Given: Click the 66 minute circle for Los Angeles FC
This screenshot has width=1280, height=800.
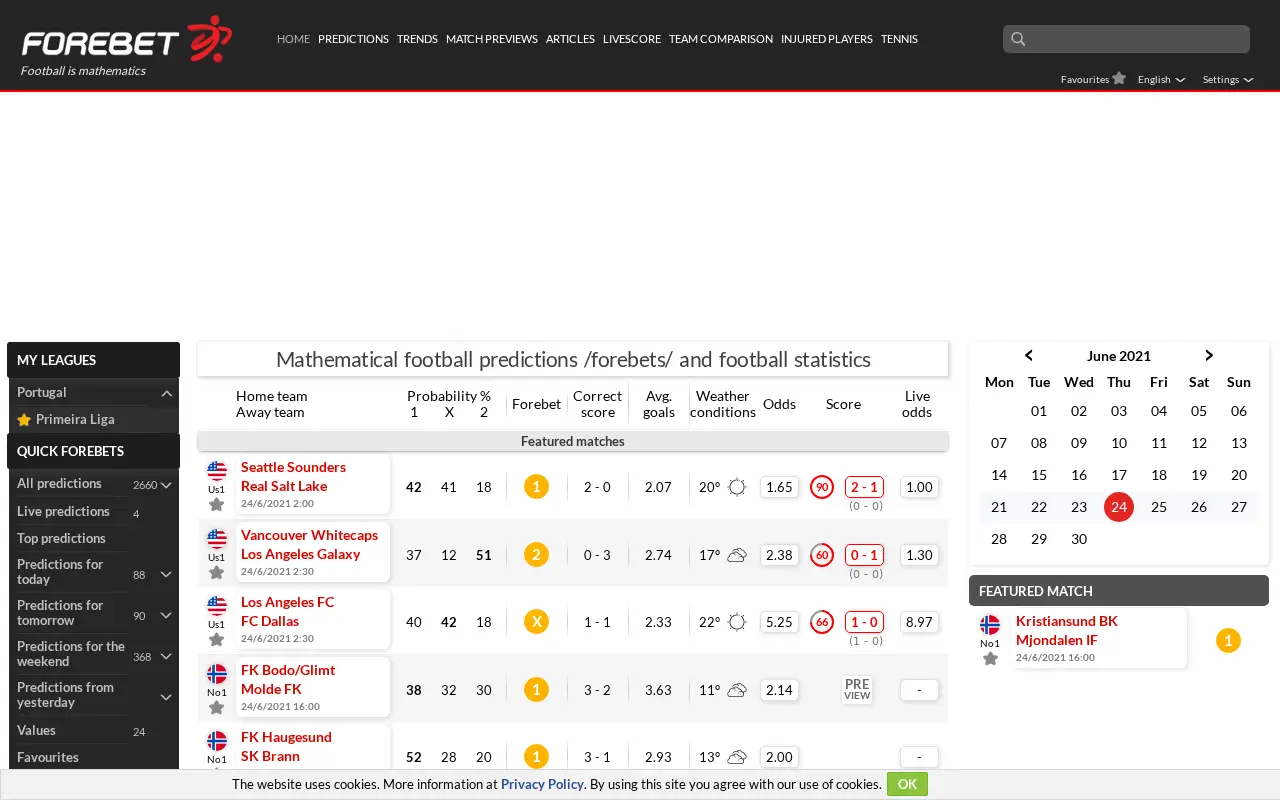Looking at the screenshot, I should tap(822, 622).
